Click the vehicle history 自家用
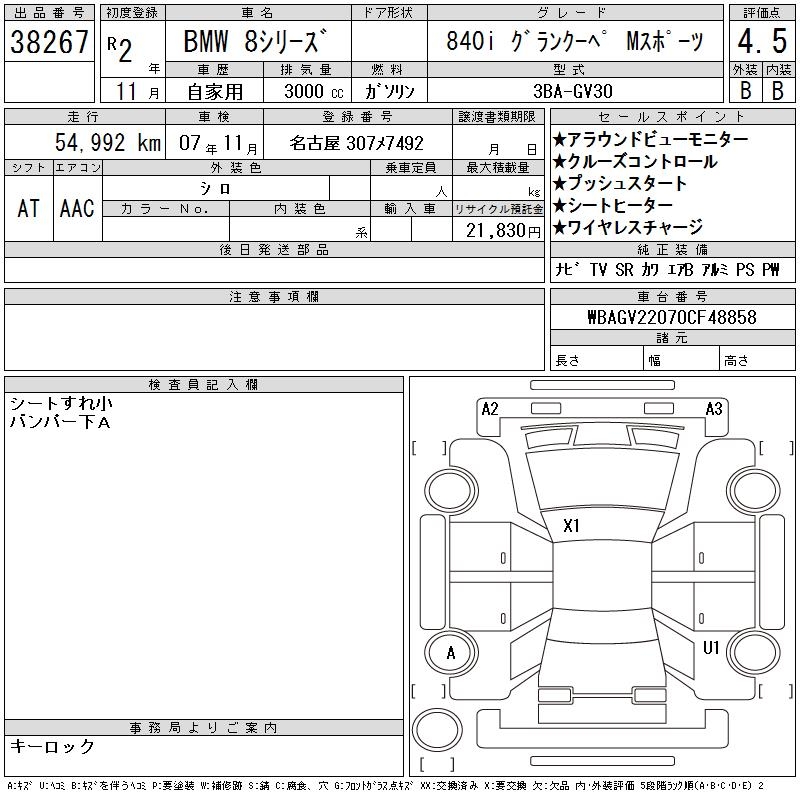The image size is (800, 800). 215,92
